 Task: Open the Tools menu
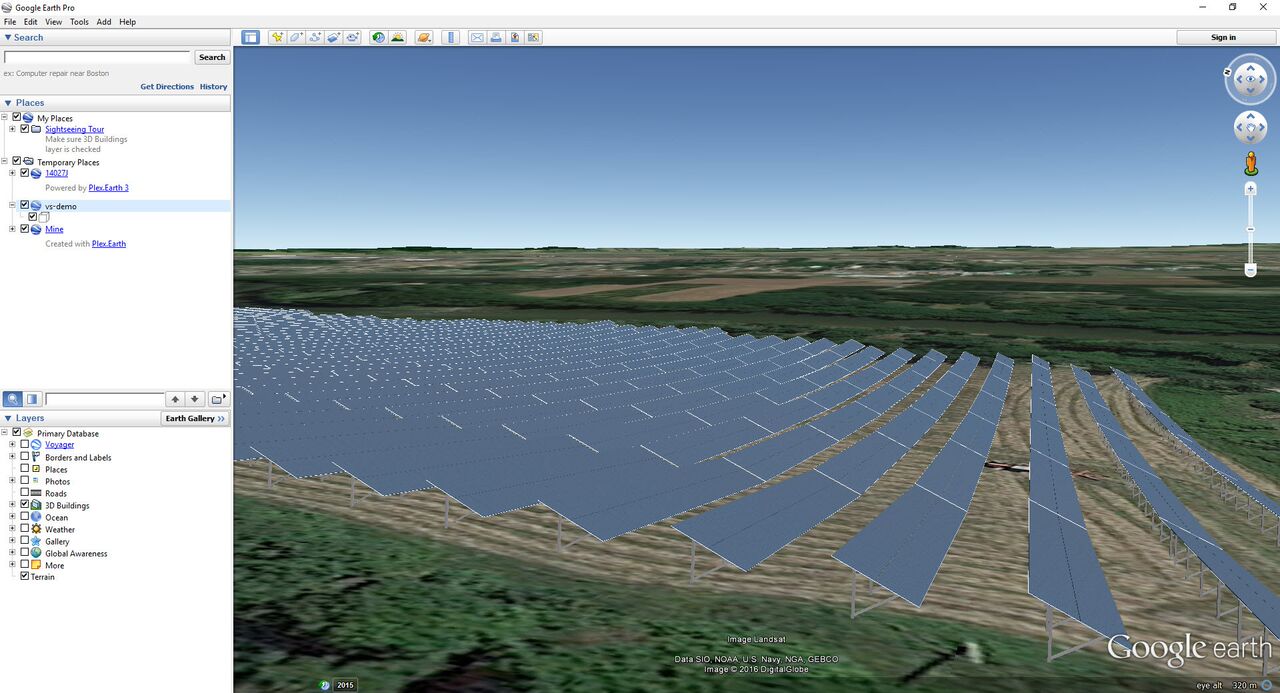coord(79,22)
